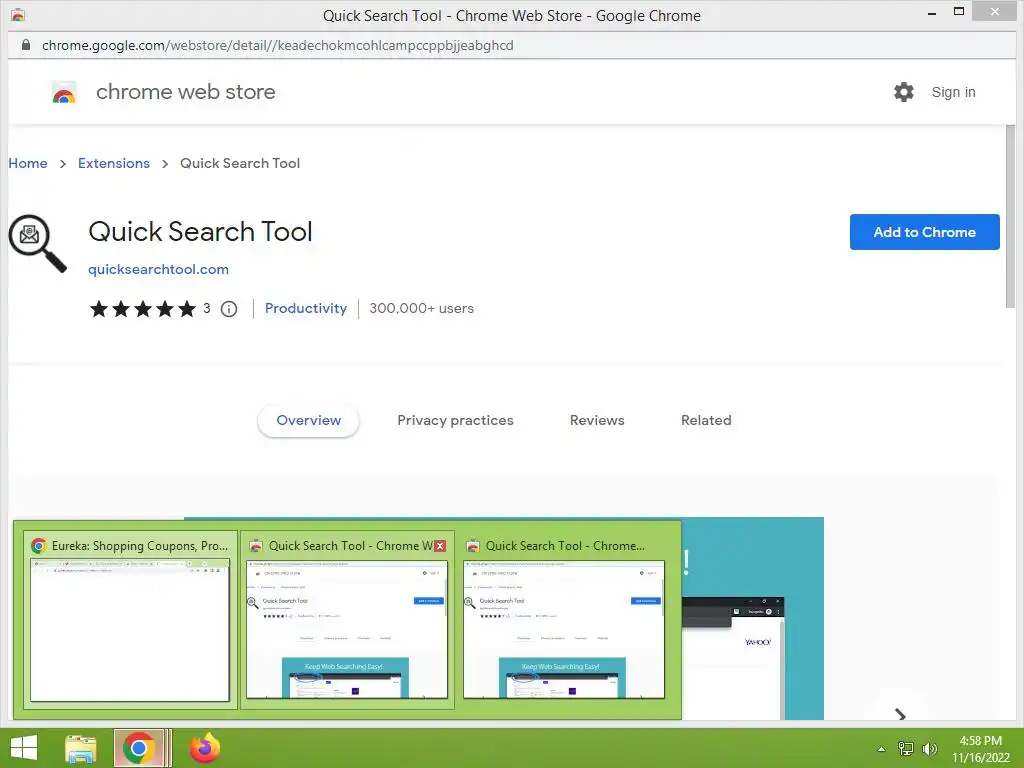This screenshot has height=768, width=1024.
Task: Select Eureka Shopping Coupons window thumbnail
Action: tap(130, 620)
